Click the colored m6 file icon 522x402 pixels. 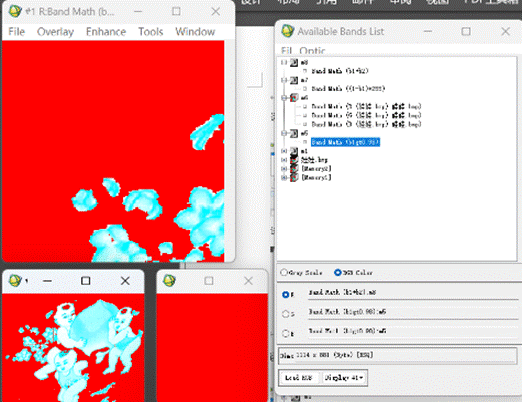point(294,98)
